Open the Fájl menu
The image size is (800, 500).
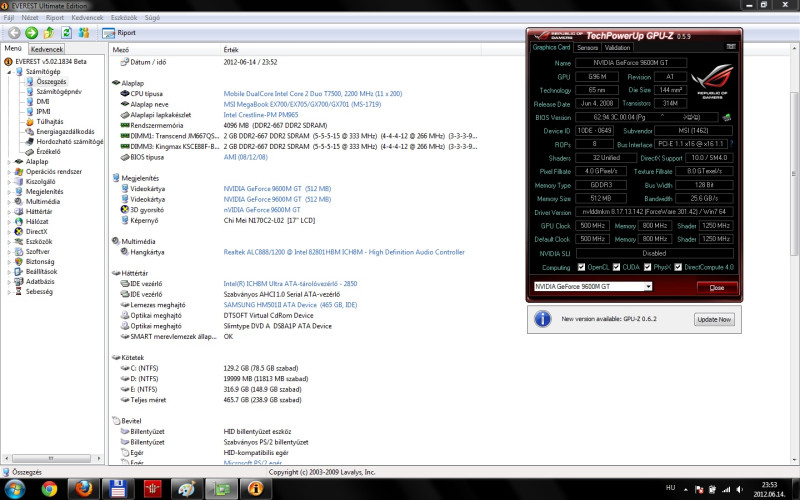[9, 17]
